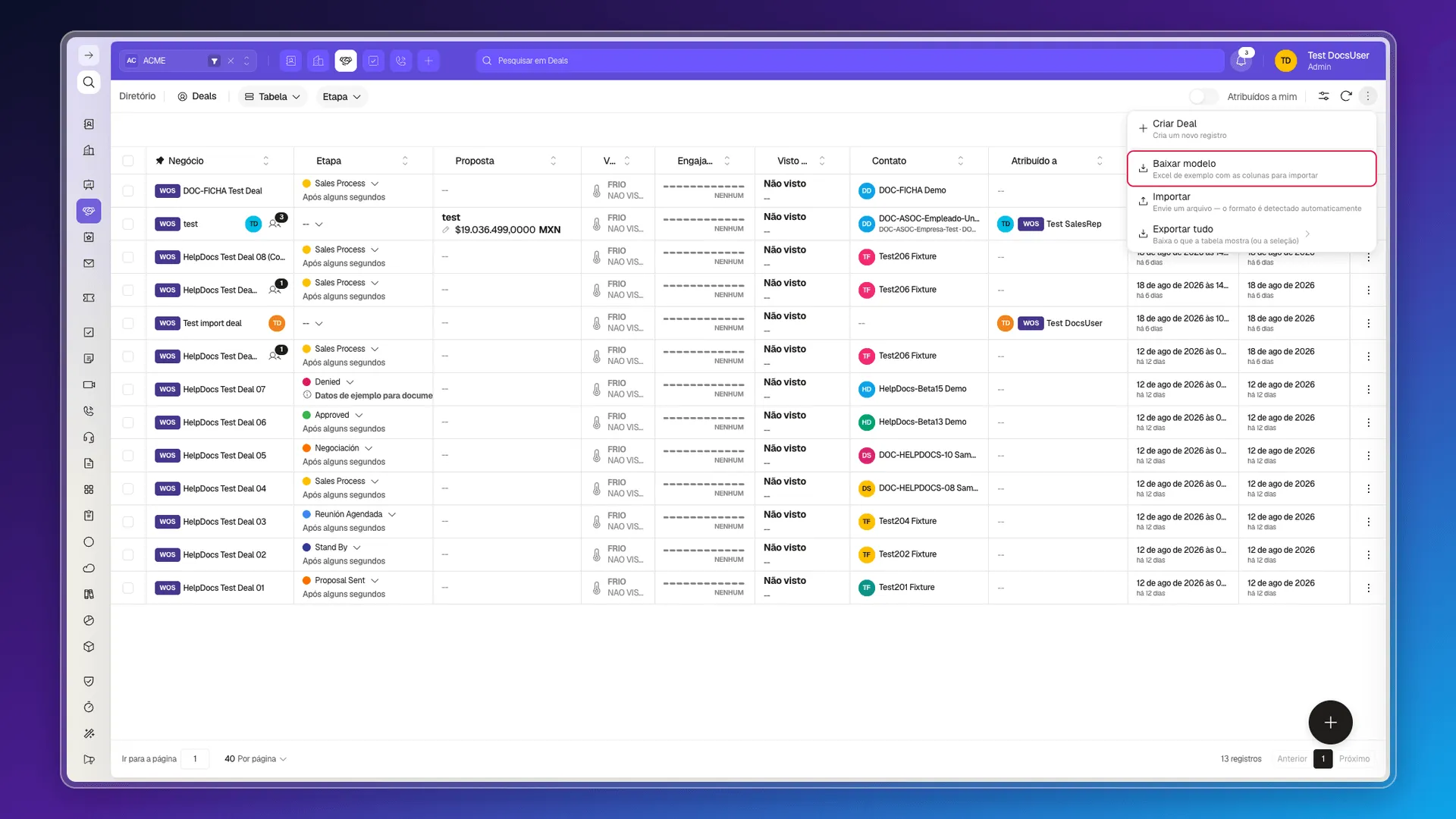Toggle the Atribuídos a mim switch
Screen dimensions: 1456x819
point(1203,96)
